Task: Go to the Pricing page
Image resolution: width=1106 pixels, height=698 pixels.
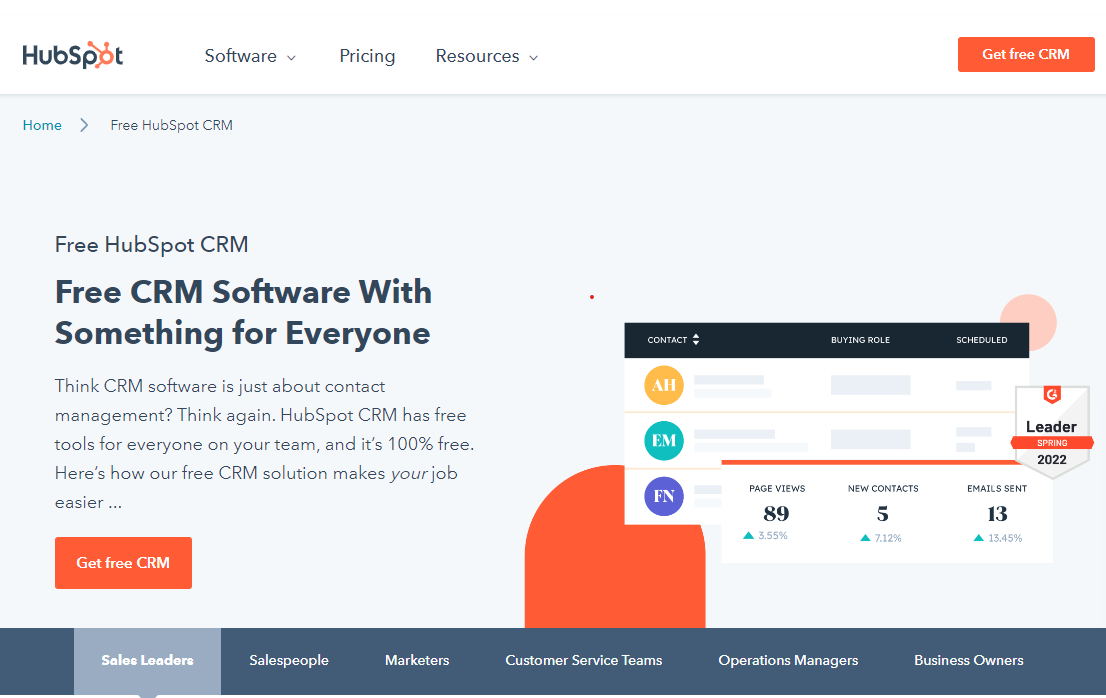Action: [x=367, y=56]
